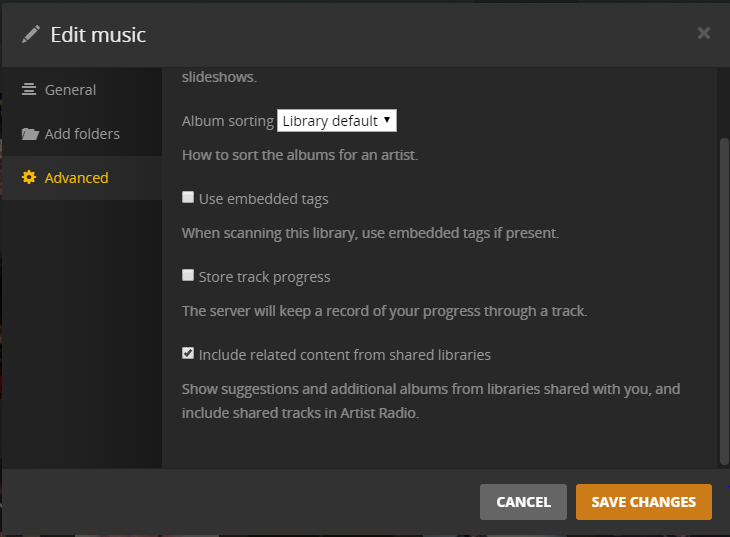Click the "Use embedded tags" label text
730x537 pixels.
click(x=263, y=199)
